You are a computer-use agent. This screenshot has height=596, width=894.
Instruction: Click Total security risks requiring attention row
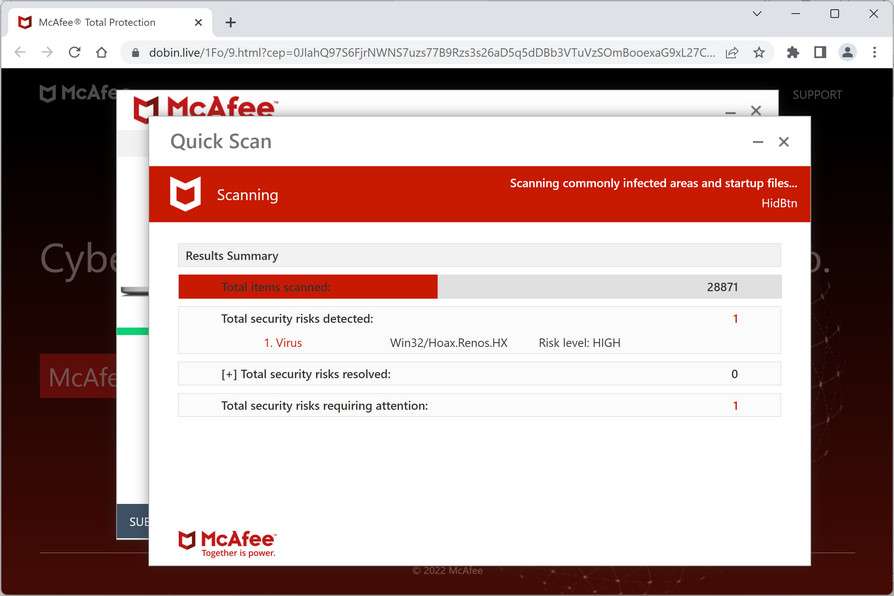coord(479,406)
